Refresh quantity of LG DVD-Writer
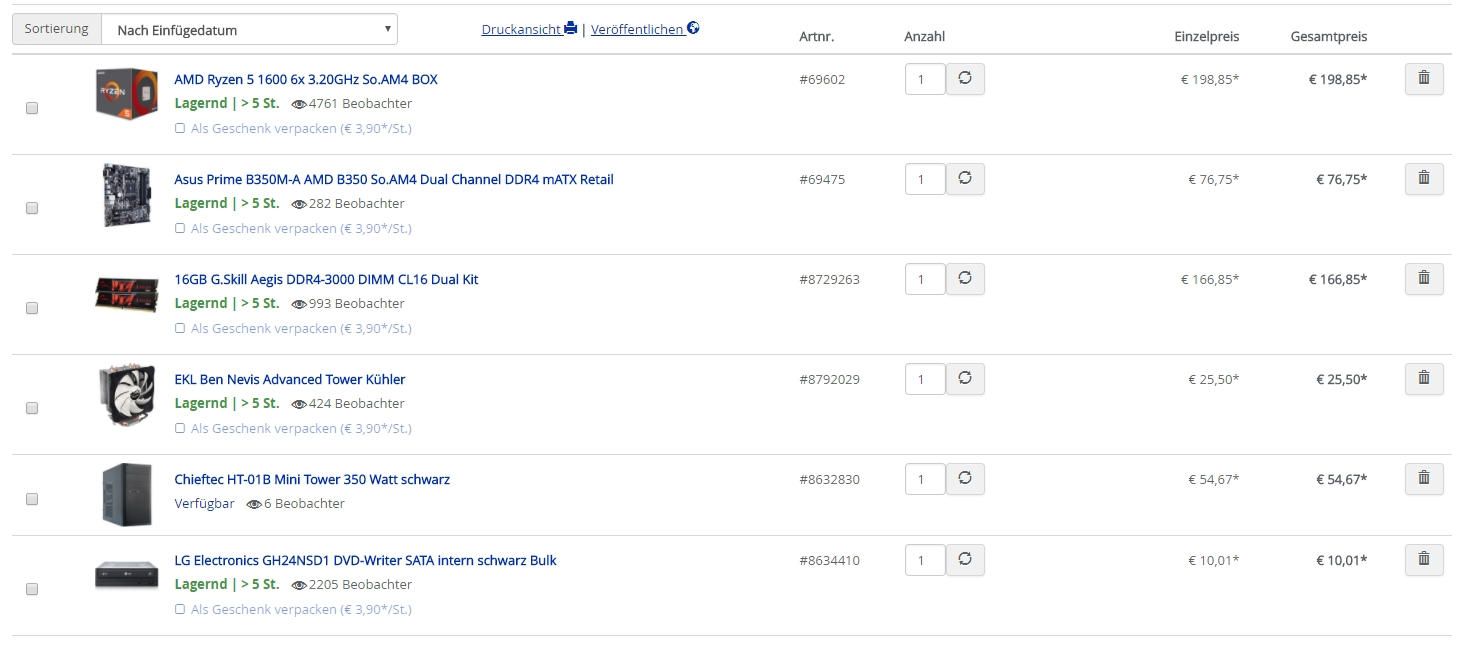 coord(965,560)
